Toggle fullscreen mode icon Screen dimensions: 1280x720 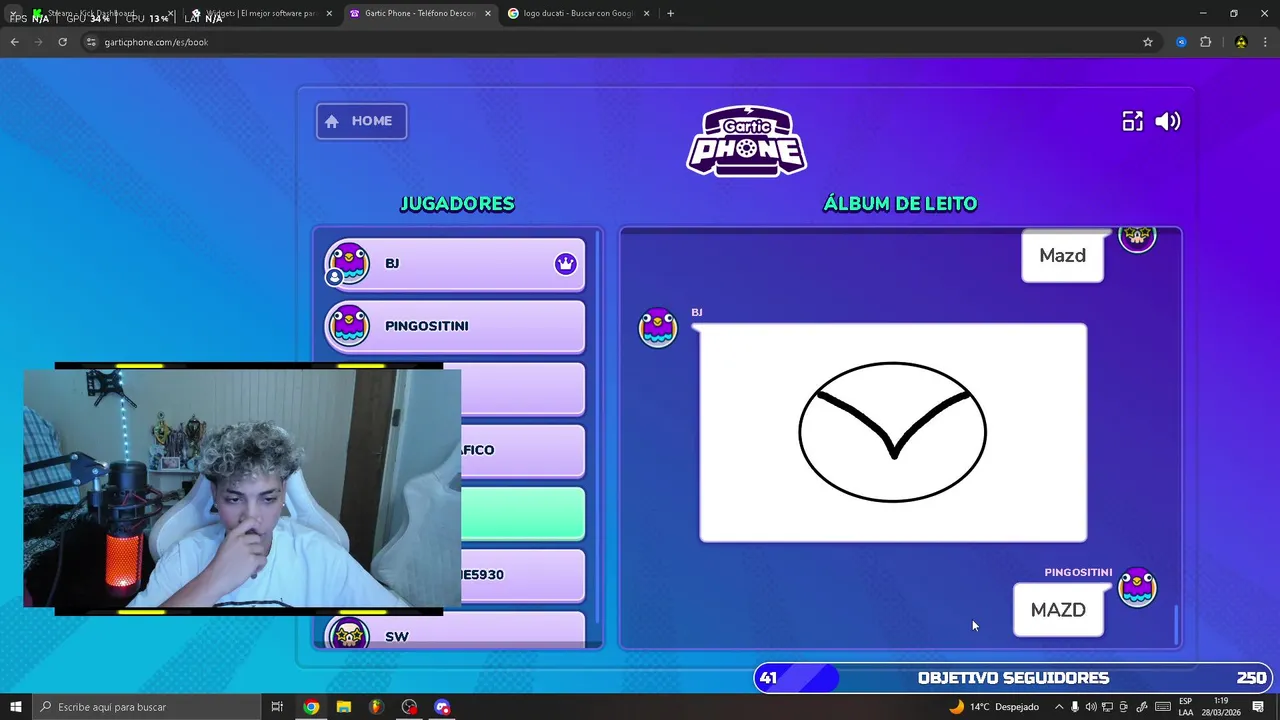pyautogui.click(x=1132, y=121)
